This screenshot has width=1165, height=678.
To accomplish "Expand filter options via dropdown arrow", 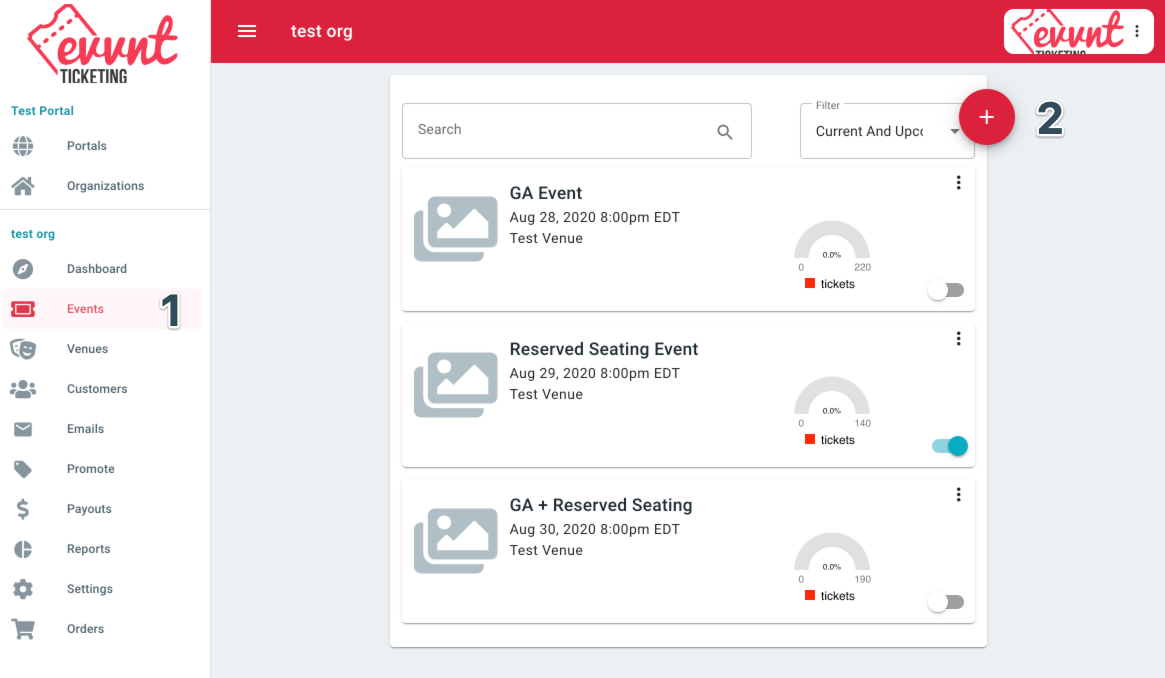I will 954,132.
